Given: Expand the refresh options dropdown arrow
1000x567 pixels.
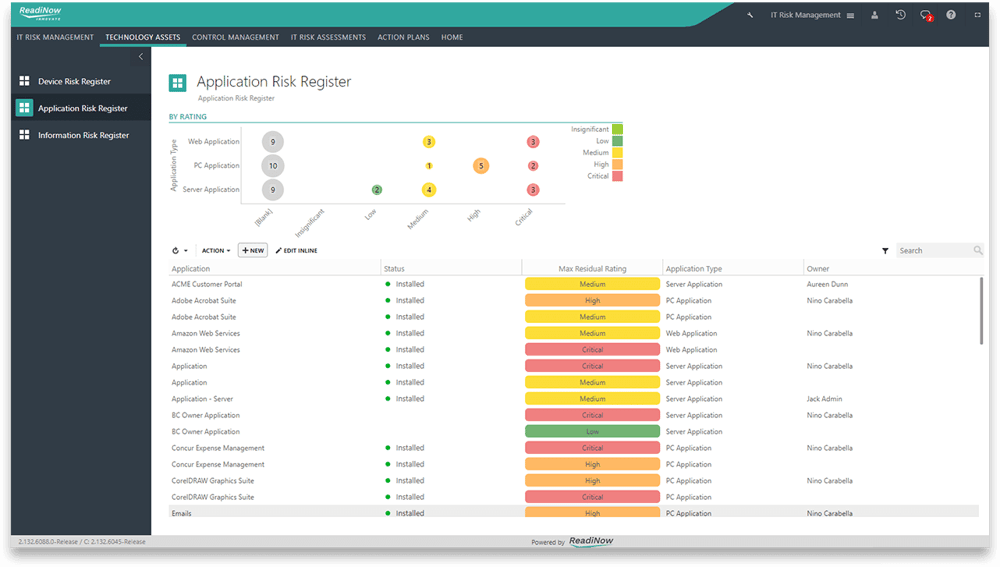Looking at the screenshot, I should coord(186,251).
